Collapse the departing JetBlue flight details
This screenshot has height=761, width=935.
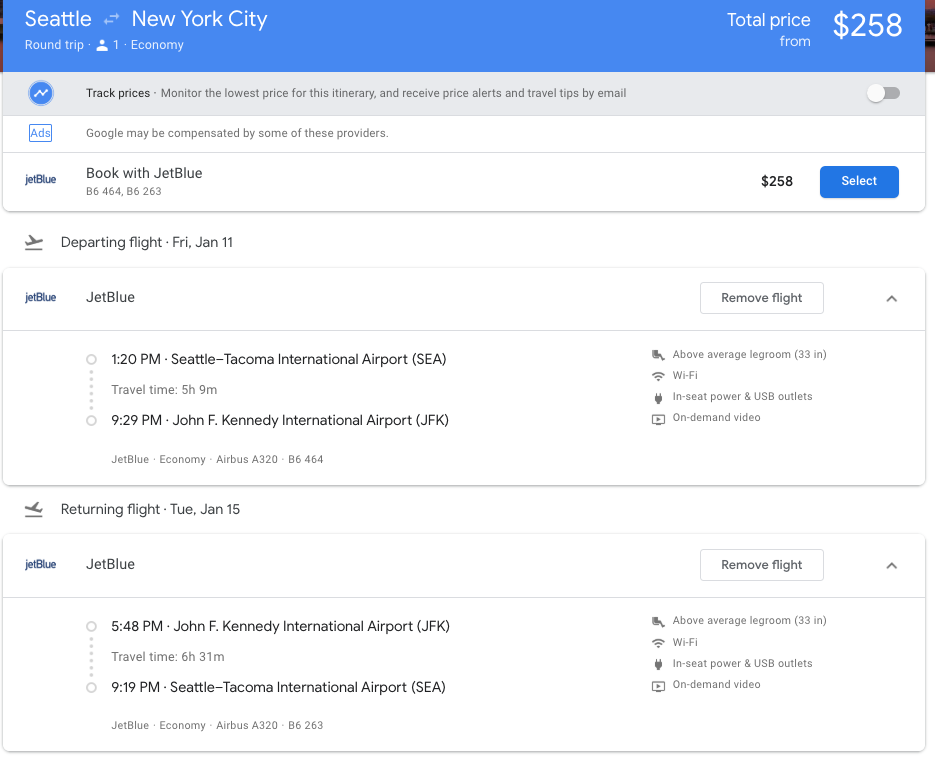[892, 298]
